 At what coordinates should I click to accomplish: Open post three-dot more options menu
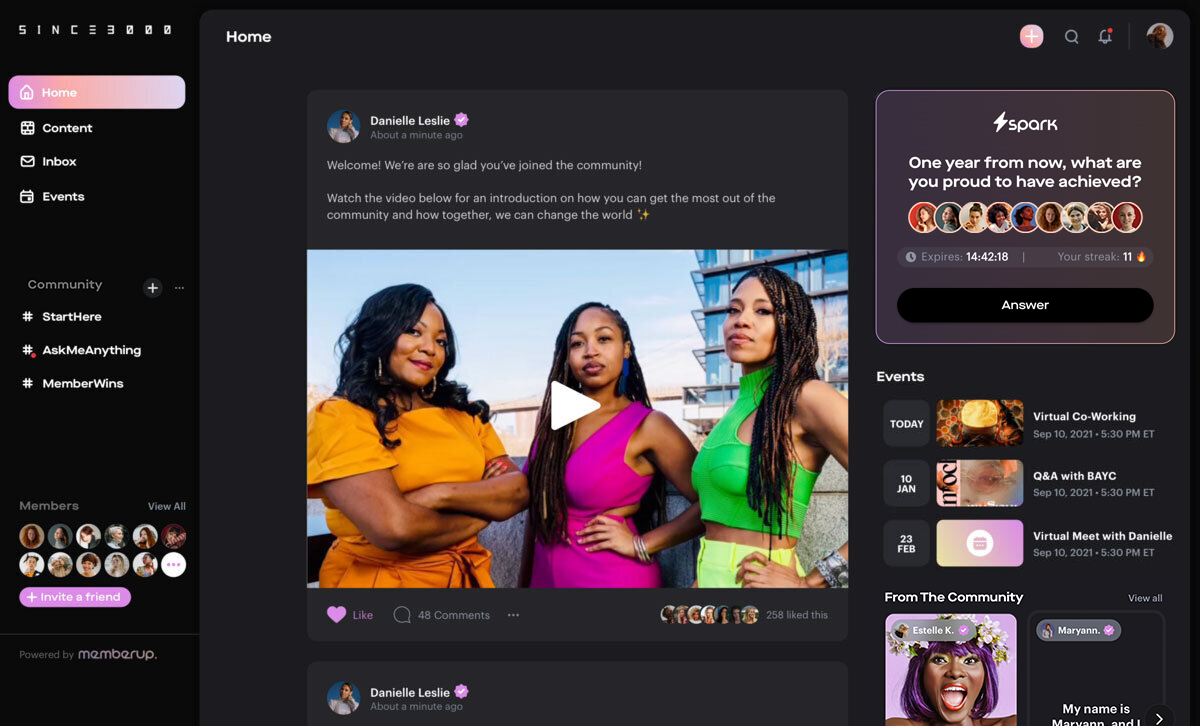(x=513, y=615)
